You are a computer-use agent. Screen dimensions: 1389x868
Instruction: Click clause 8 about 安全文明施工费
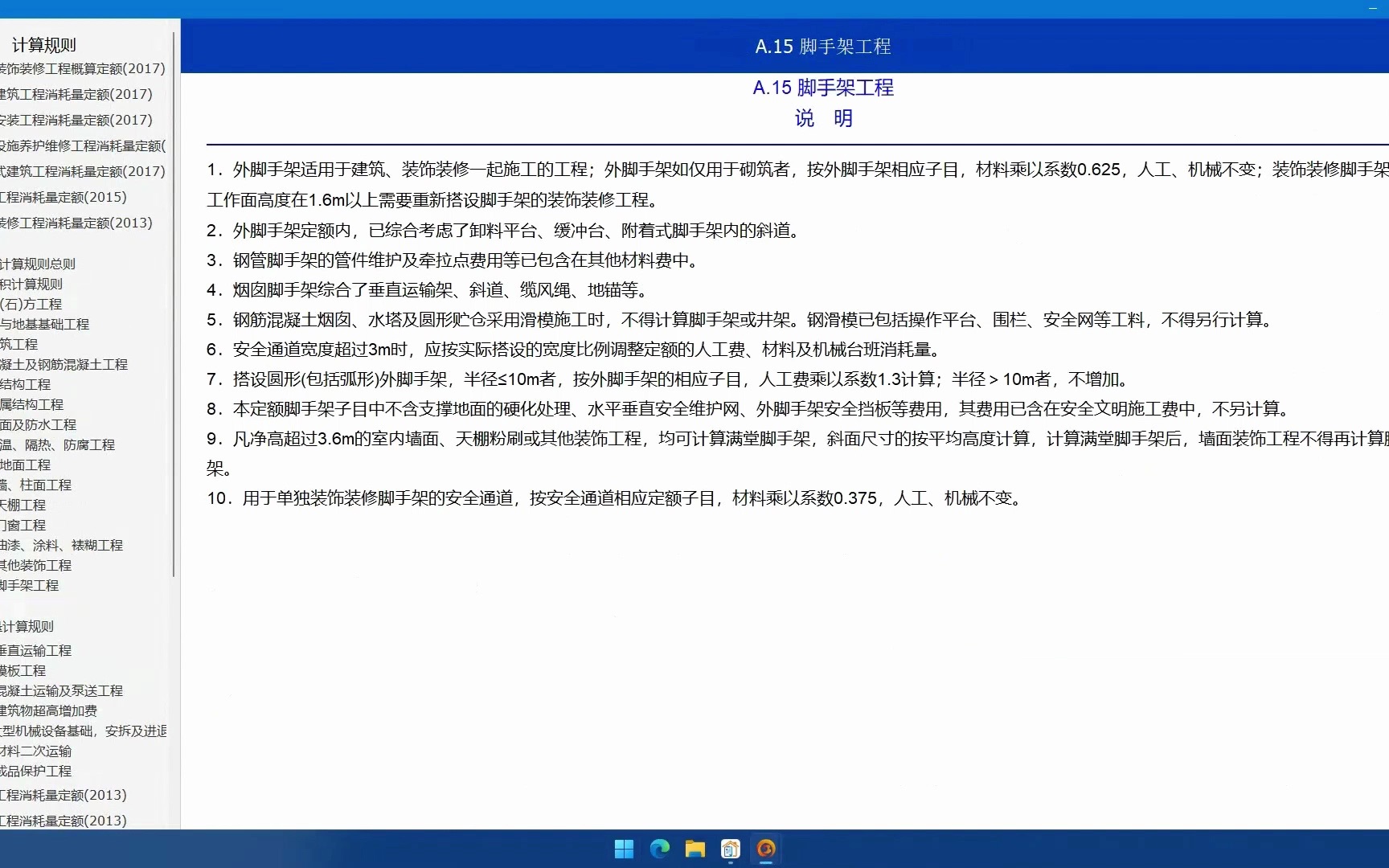[750, 409]
